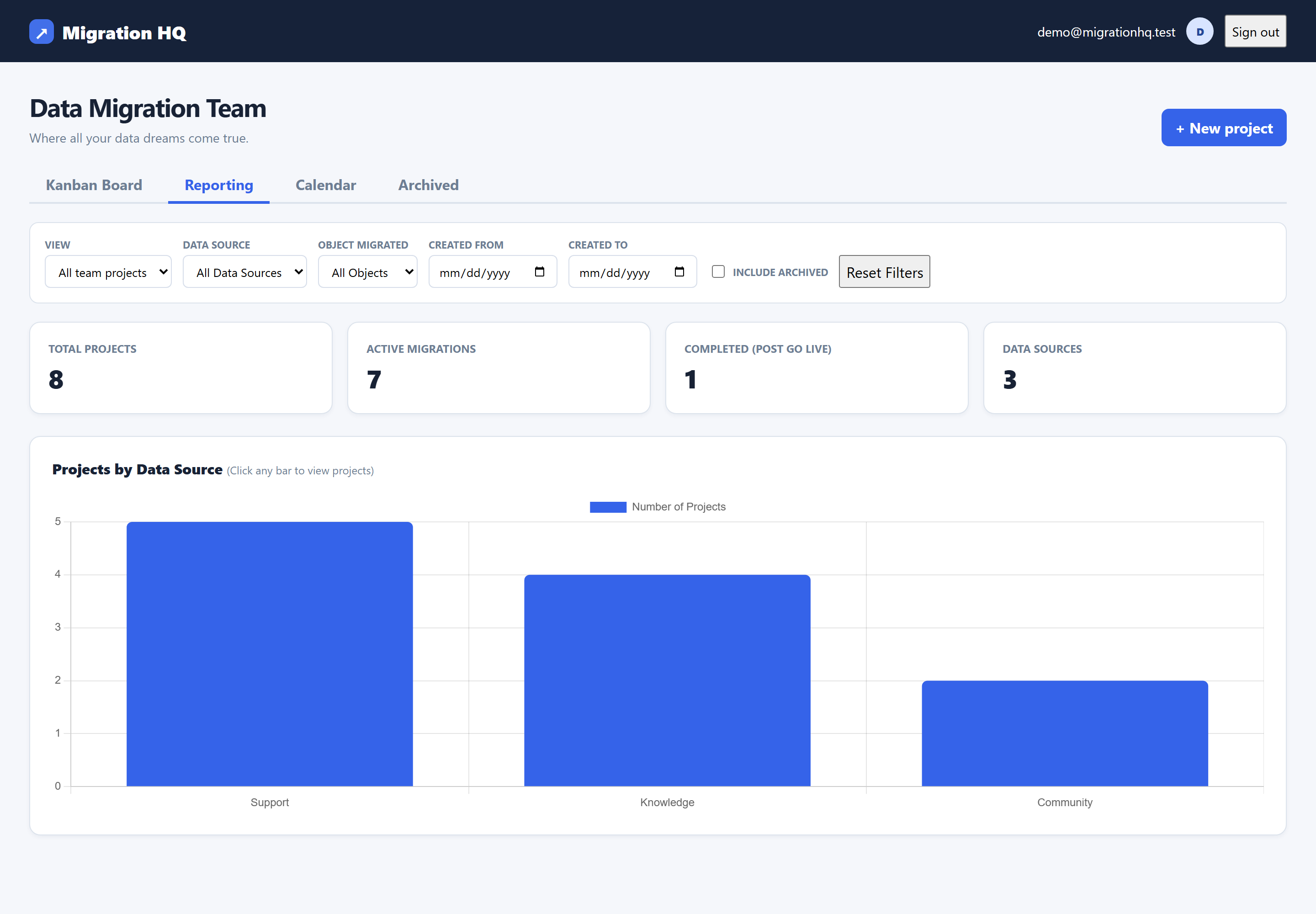
Task: Click Reset Filters button
Action: (x=884, y=272)
